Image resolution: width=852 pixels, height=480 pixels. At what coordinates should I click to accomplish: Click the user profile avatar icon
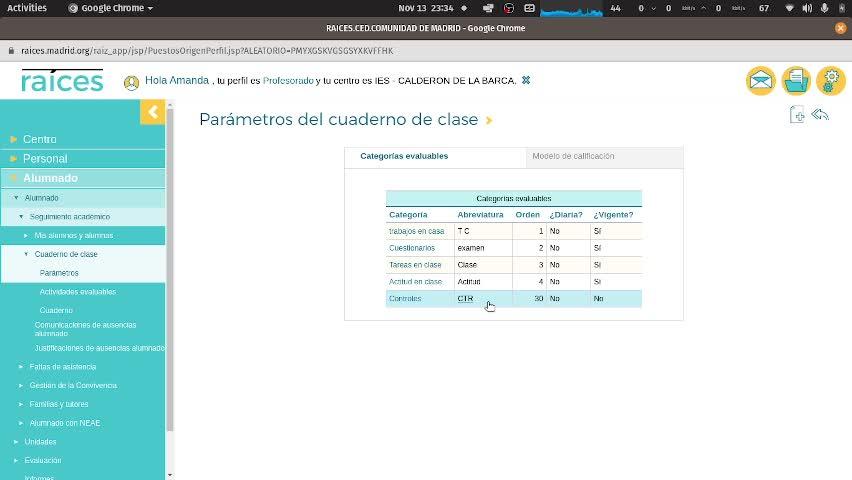click(131, 83)
